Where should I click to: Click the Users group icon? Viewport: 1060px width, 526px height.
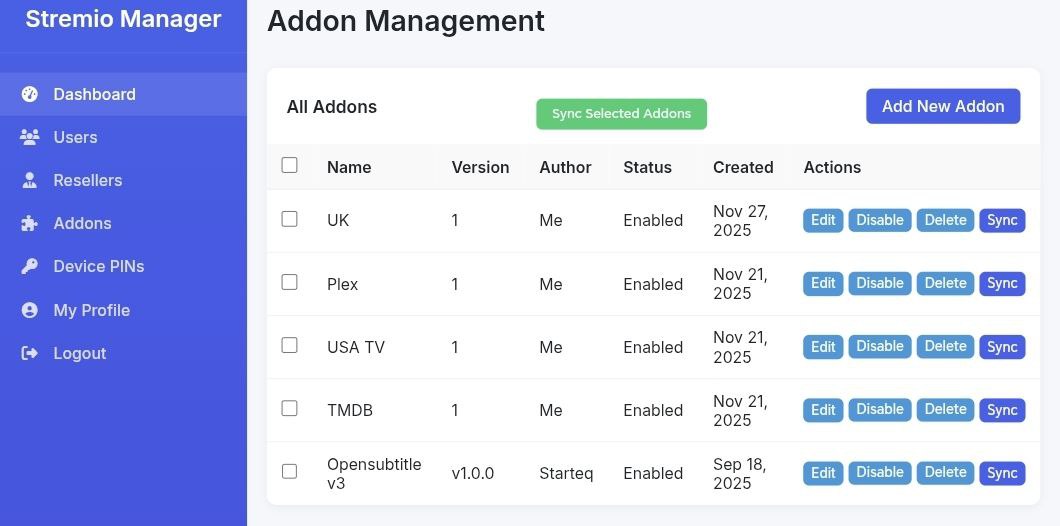pos(29,137)
